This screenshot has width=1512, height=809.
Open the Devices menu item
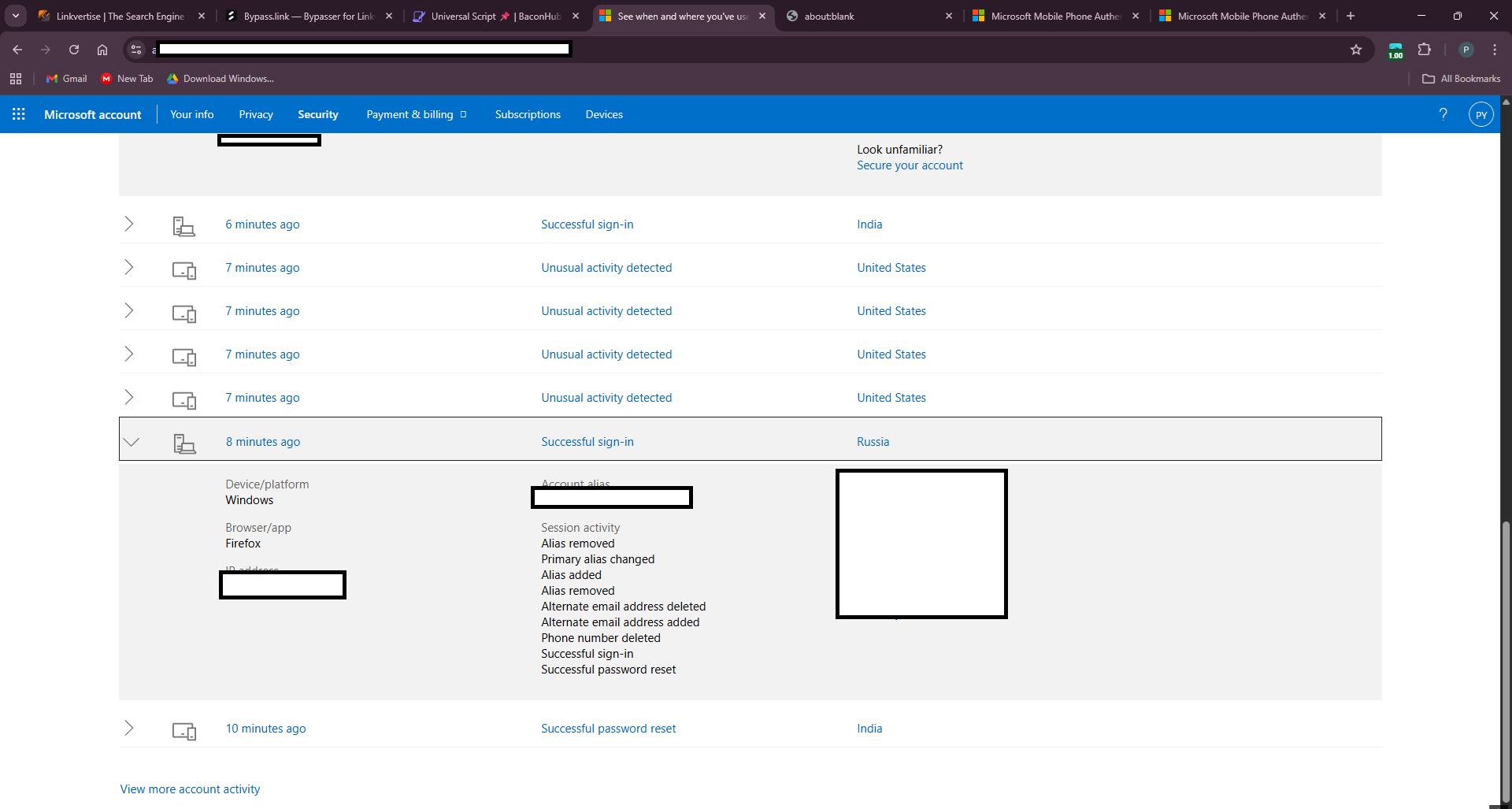coord(604,115)
